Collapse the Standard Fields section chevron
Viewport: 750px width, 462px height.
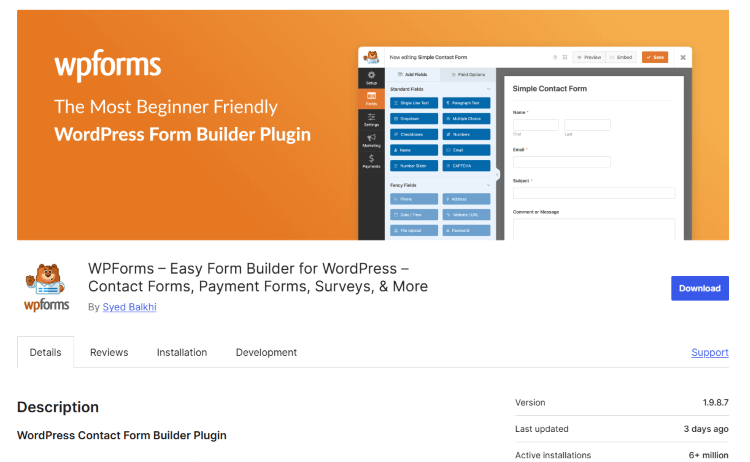pyautogui.click(x=488, y=89)
